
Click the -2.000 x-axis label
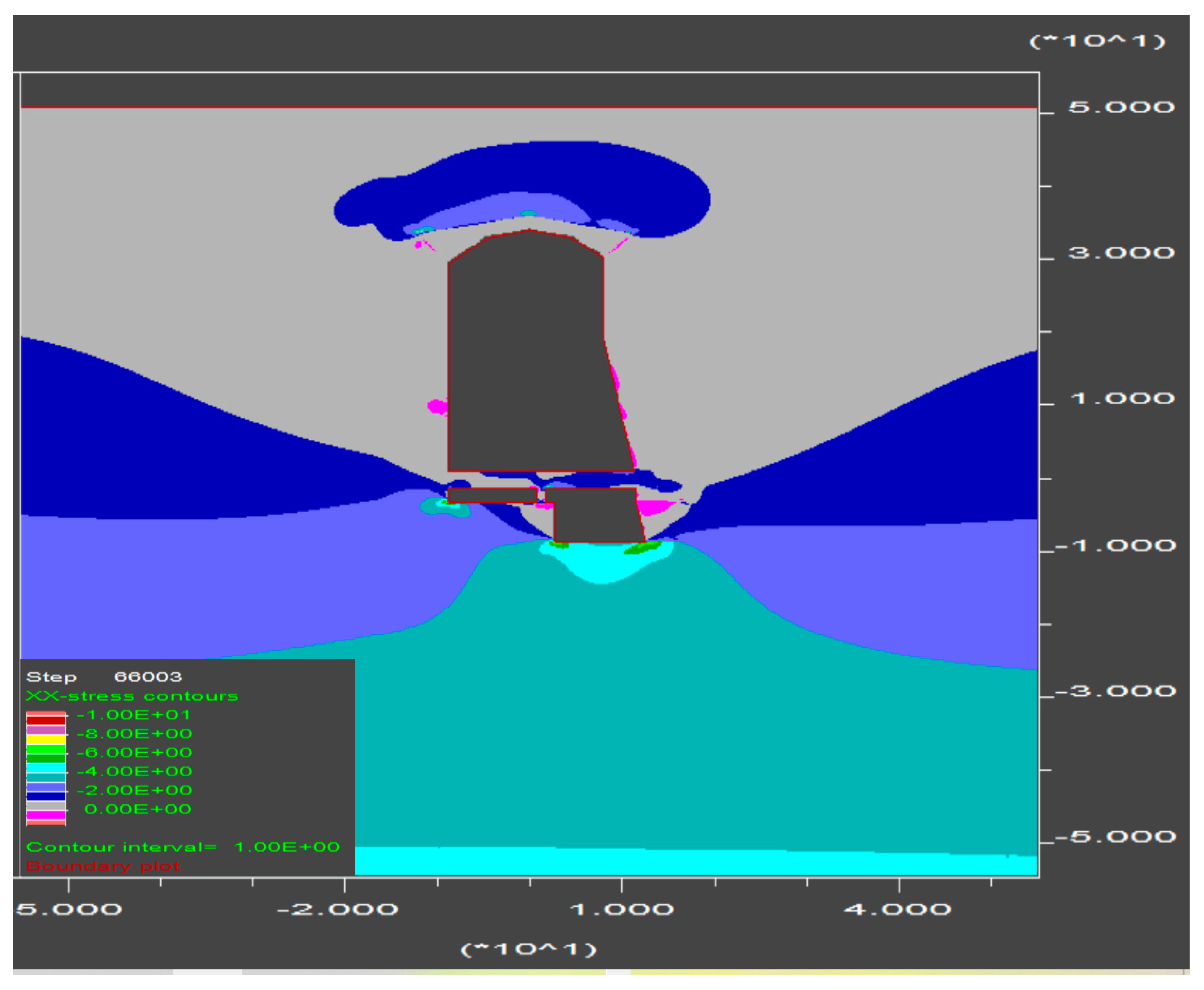point(337,909)
